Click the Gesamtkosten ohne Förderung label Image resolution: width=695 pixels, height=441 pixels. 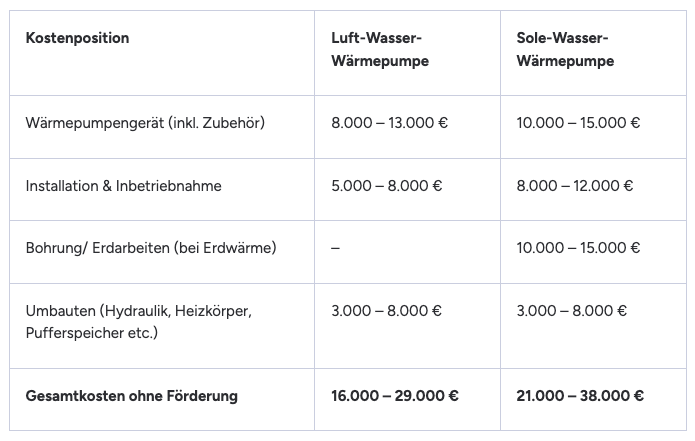[131, 395]
